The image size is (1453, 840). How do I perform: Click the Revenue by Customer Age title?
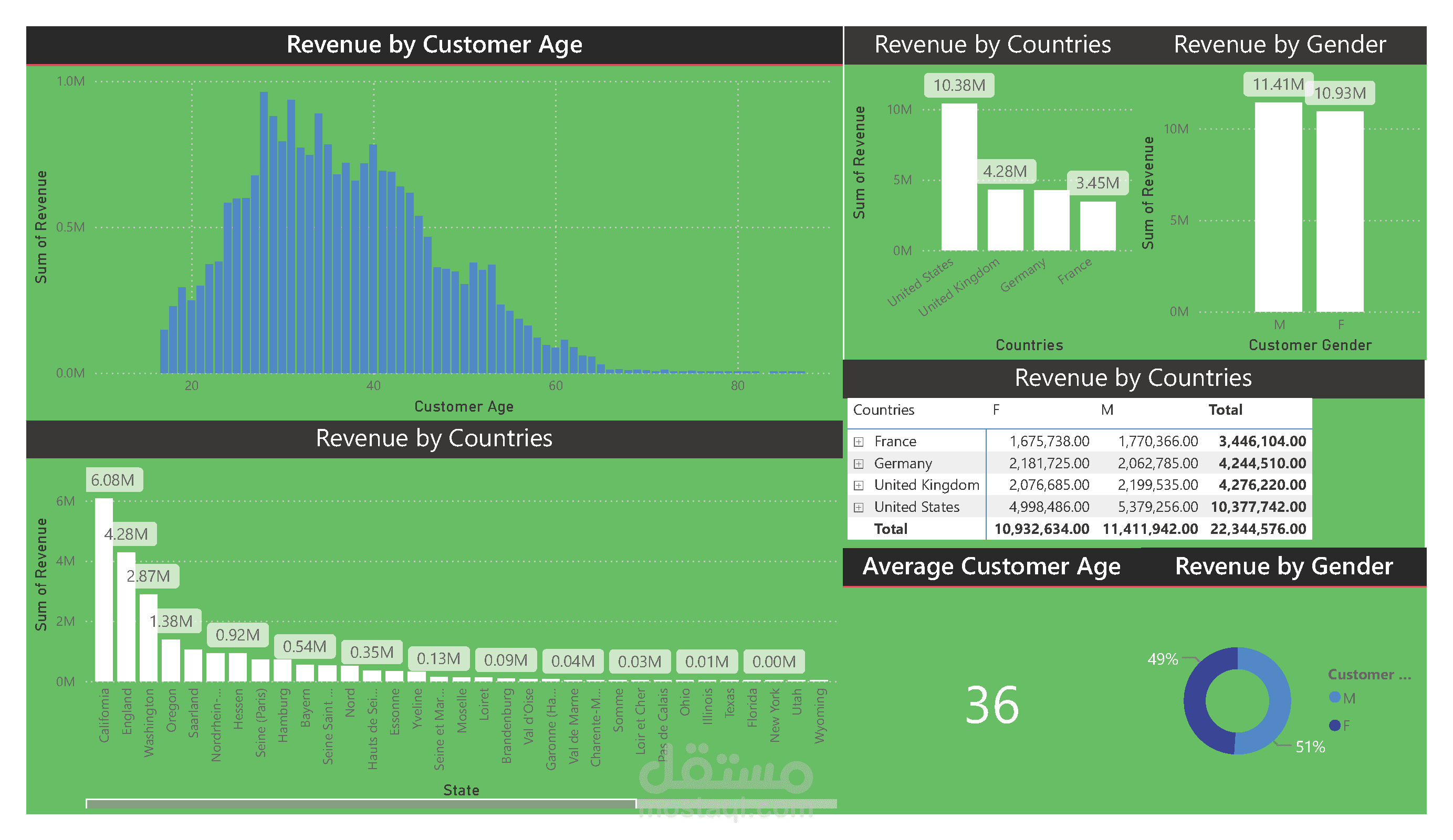pyautogui.click(x=434, y=45)
